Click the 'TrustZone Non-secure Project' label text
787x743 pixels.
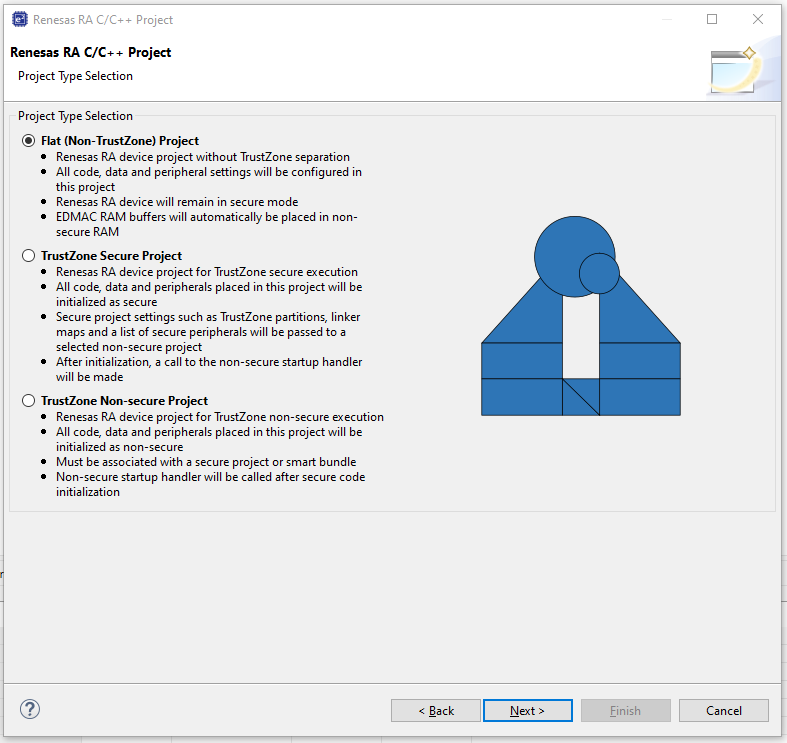pyautogui.click(x=124, y=401)
